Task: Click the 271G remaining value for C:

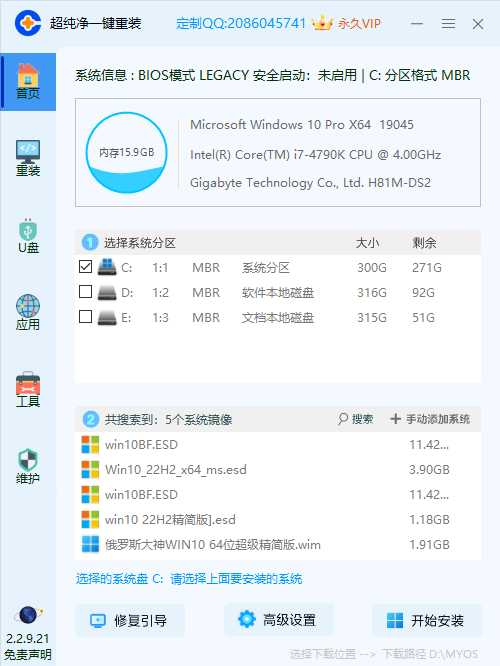Action: 427,268
